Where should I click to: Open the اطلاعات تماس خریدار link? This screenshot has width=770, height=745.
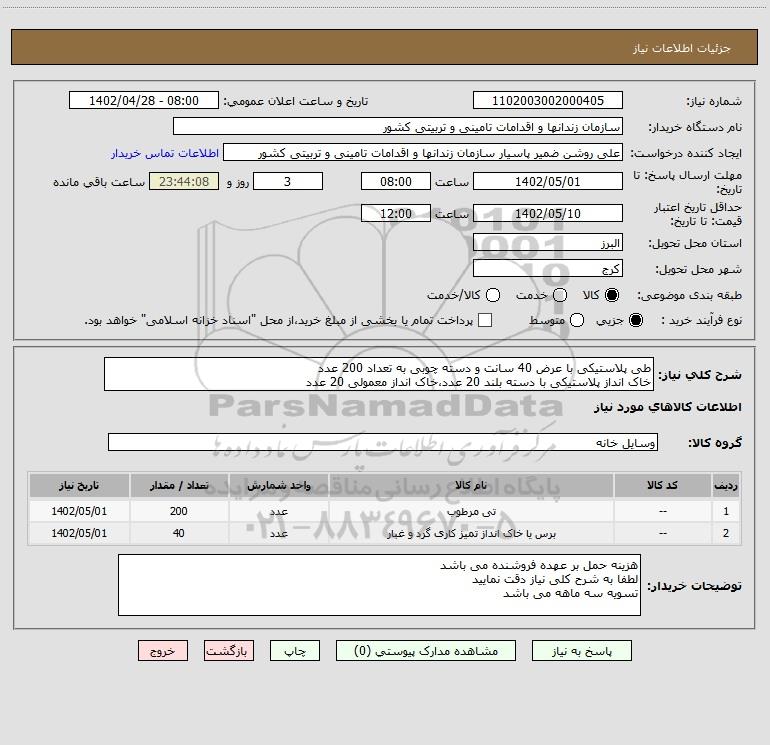tap(165, 153)
